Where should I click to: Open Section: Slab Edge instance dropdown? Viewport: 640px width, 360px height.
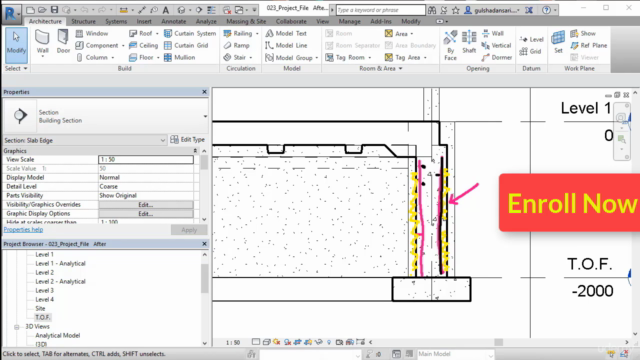tap(163, 140)
